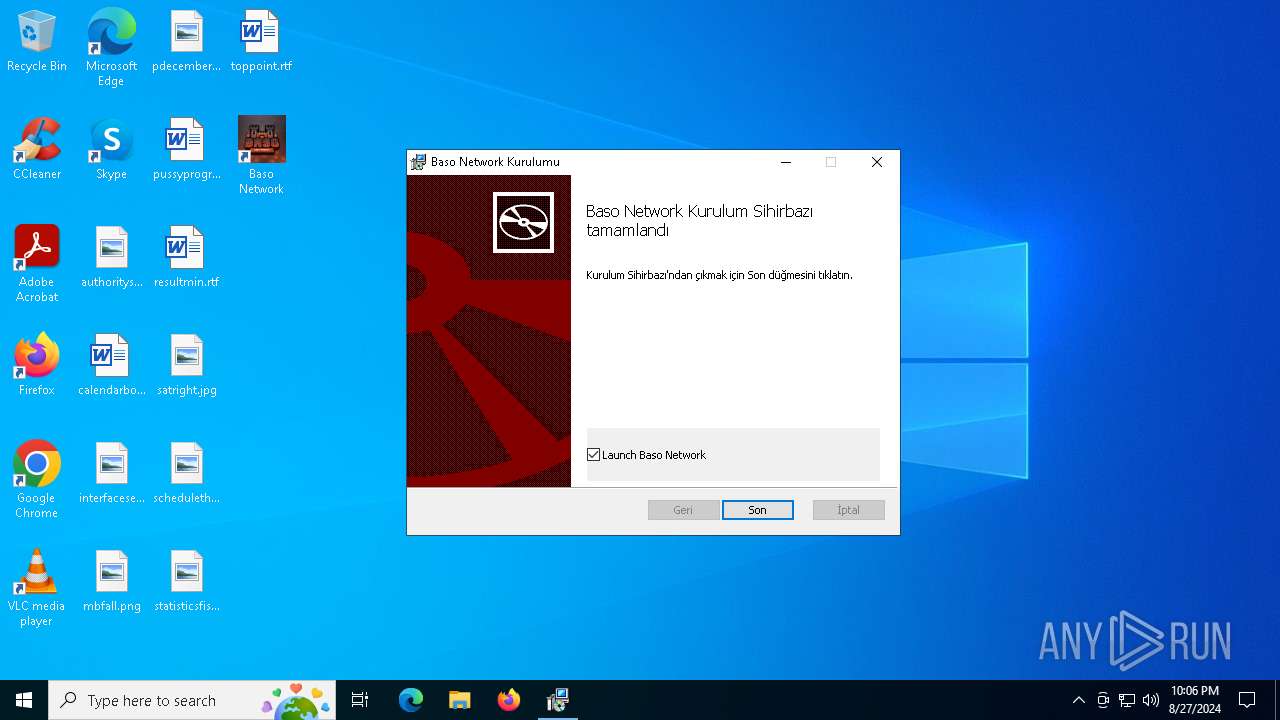Open Edge from the taskbar
The width and height of the screenshot is (1280, 720).
pyautogui.click(x=411, y=700)
